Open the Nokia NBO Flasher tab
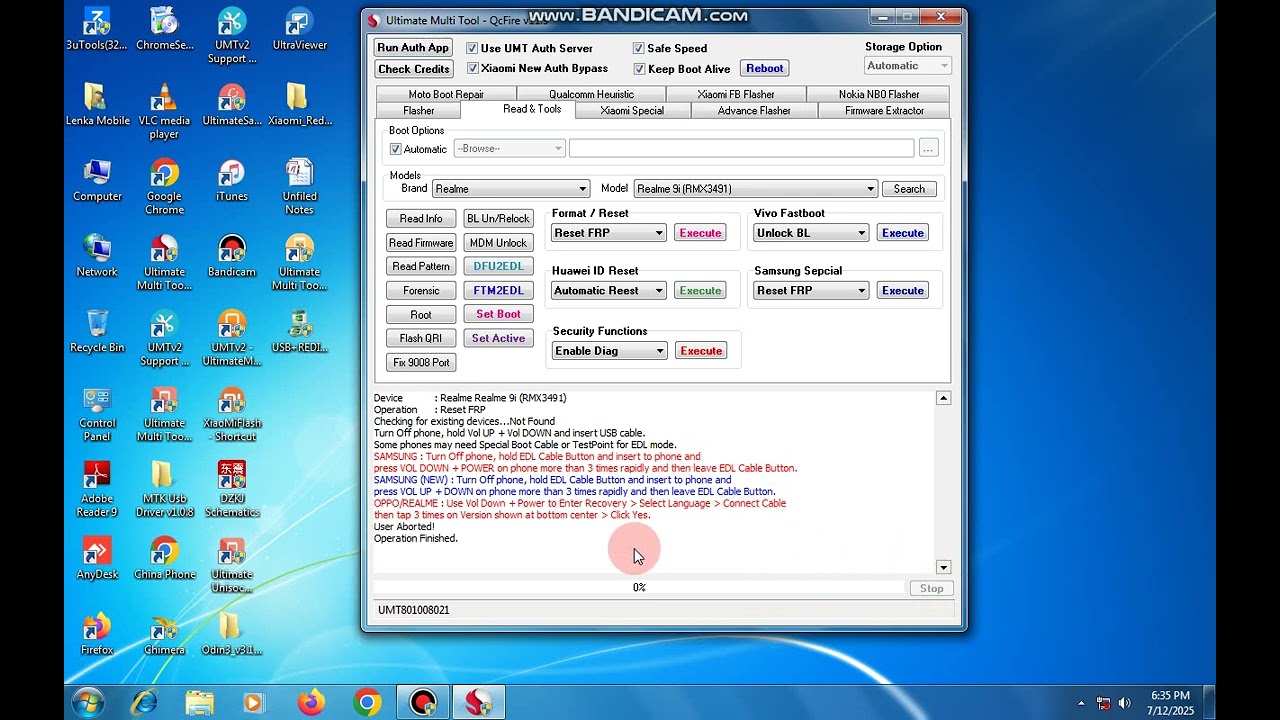1280x720 pixels. pyautogui.click(x=879, y=94)
